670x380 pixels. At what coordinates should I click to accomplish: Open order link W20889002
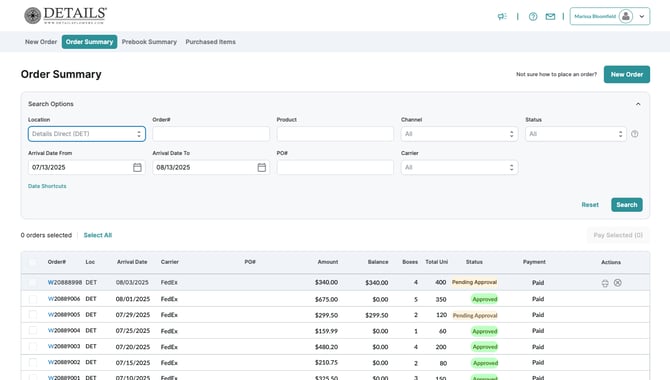tap(64, 362)
